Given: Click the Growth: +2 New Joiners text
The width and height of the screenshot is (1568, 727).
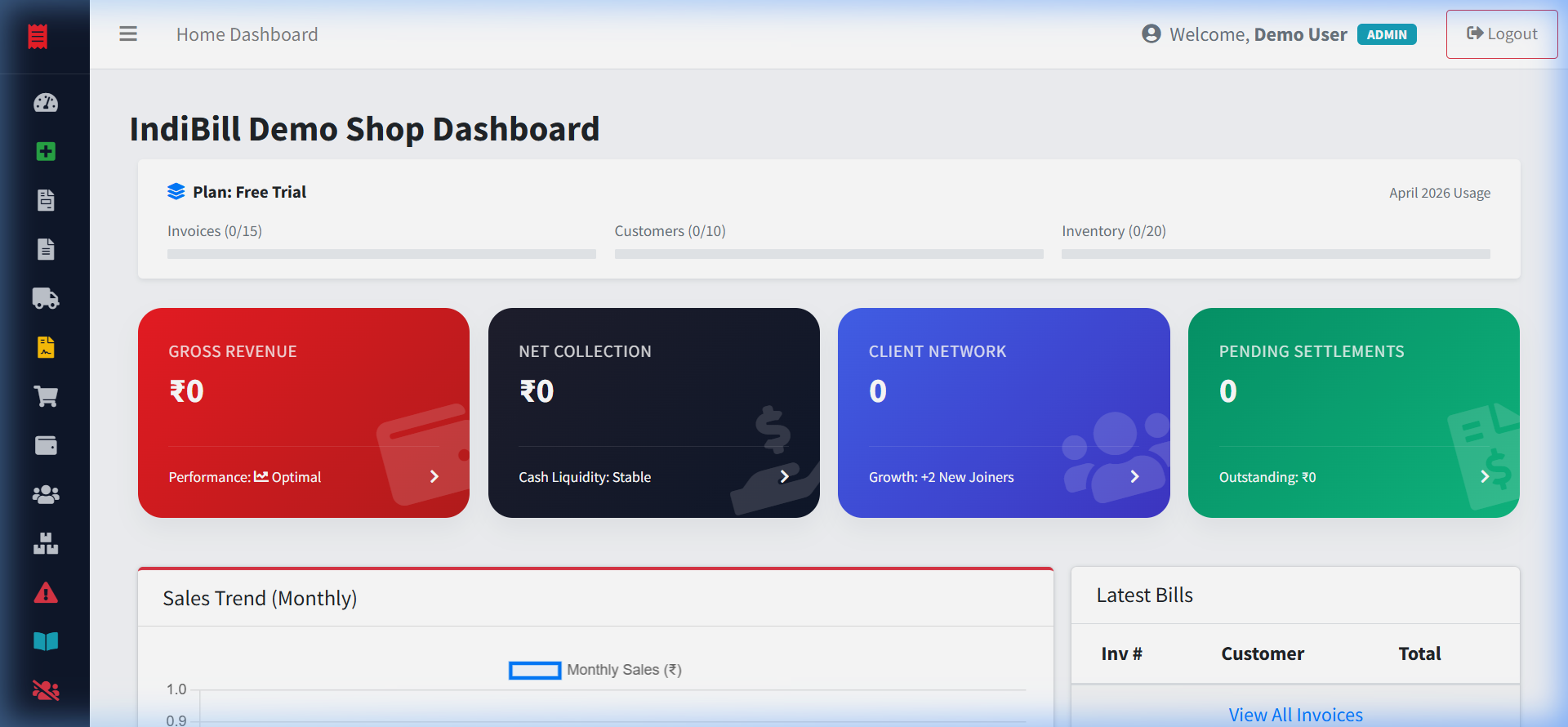Looking at the screenshot, I should (942, 477).
